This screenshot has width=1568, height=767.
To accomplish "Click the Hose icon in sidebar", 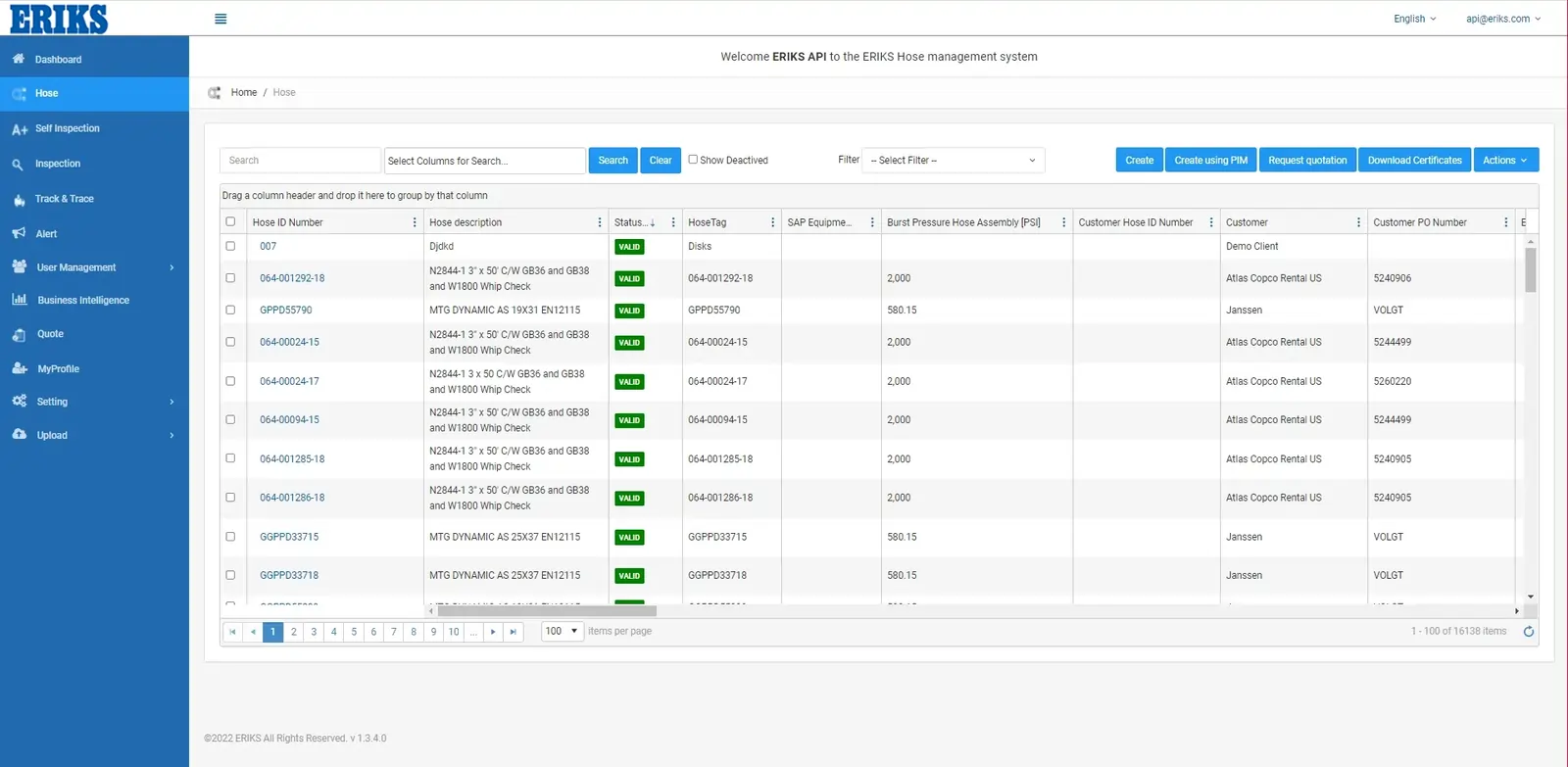I will (x=19, y=93).
